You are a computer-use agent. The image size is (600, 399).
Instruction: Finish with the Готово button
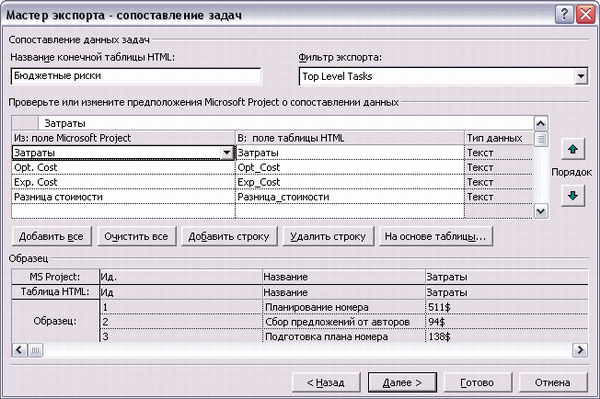click(x=477, y=383)
